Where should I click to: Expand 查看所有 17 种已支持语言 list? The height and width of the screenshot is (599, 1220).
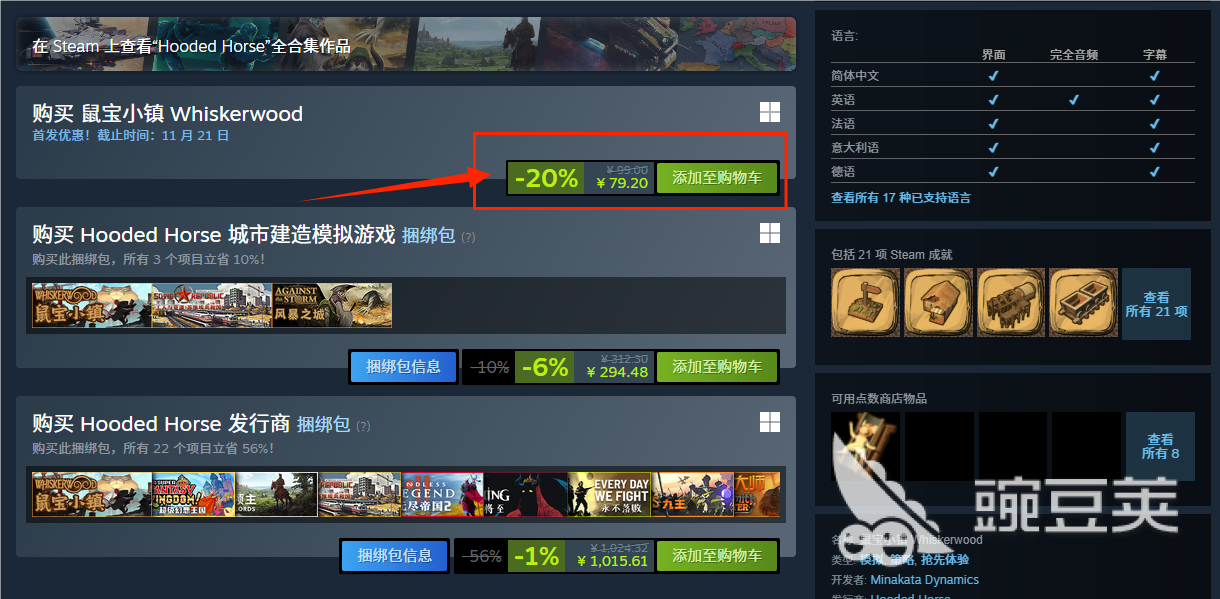click(x=900, y=198)
